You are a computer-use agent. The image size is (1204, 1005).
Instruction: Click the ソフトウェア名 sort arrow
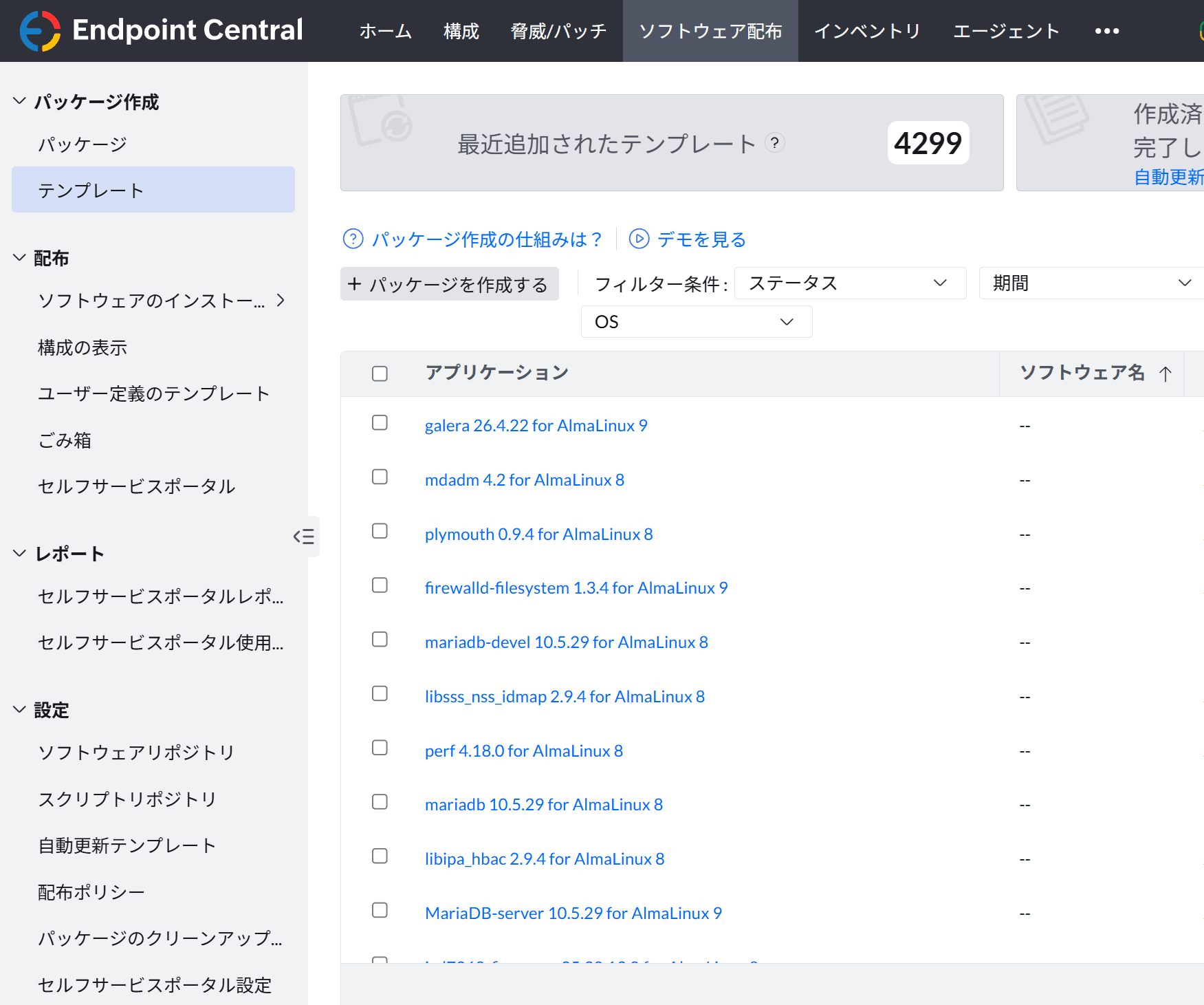(x=1165, y=374)
